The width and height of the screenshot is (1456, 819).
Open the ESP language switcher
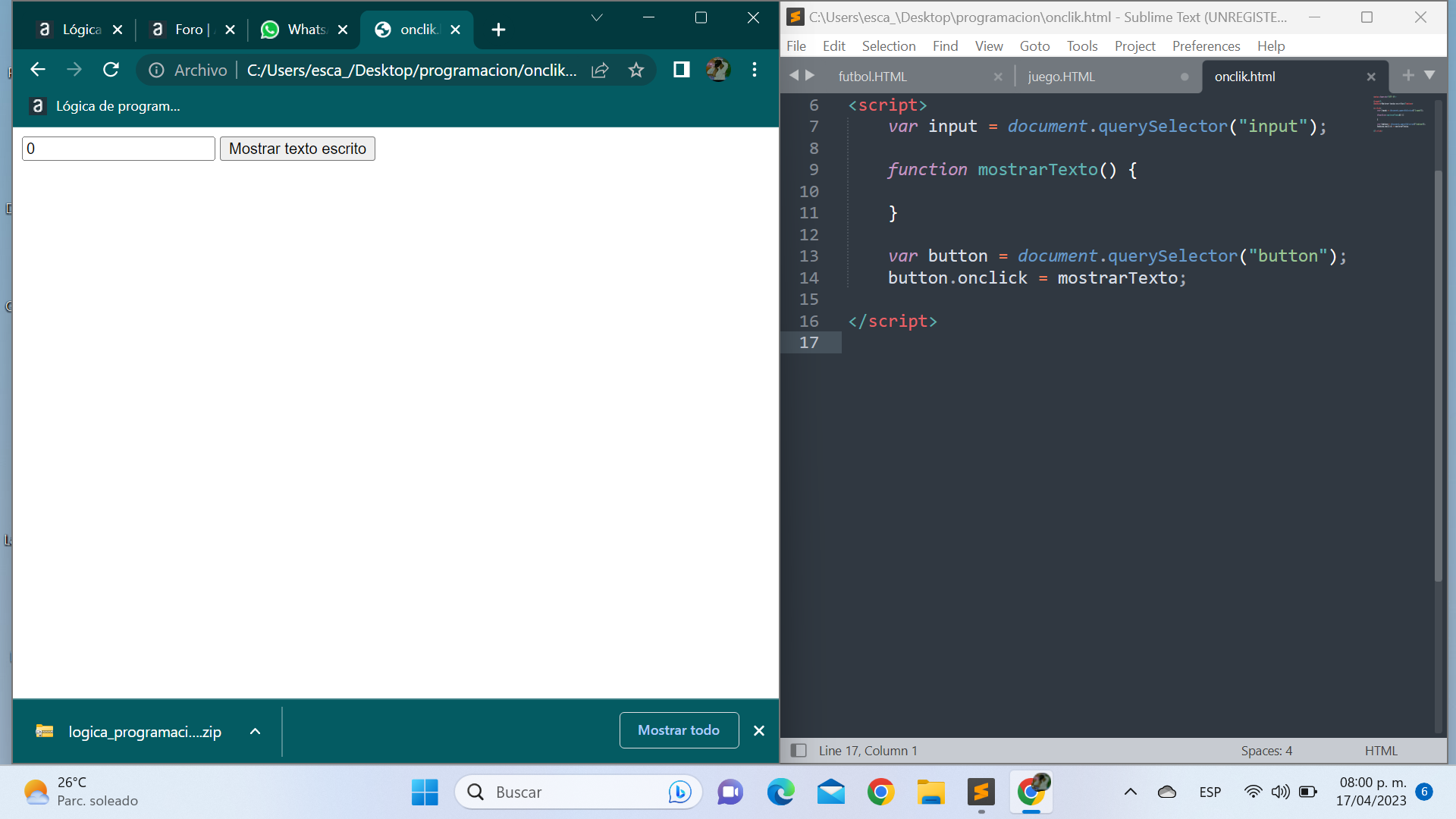tap(1210, 792)
